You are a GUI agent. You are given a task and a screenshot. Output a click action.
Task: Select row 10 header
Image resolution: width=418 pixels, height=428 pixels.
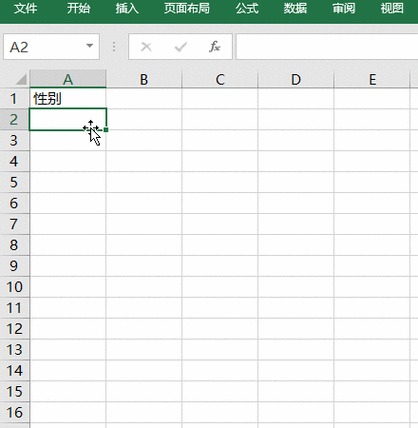(15, 287)
